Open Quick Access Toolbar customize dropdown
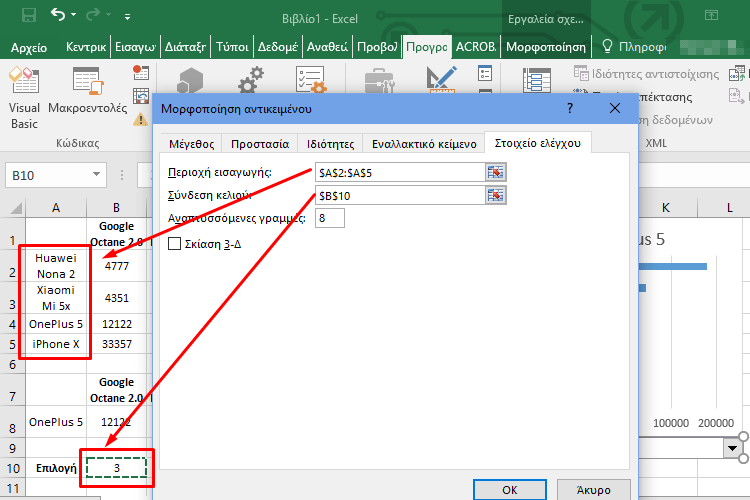750x500 pixels. [126, 18]
